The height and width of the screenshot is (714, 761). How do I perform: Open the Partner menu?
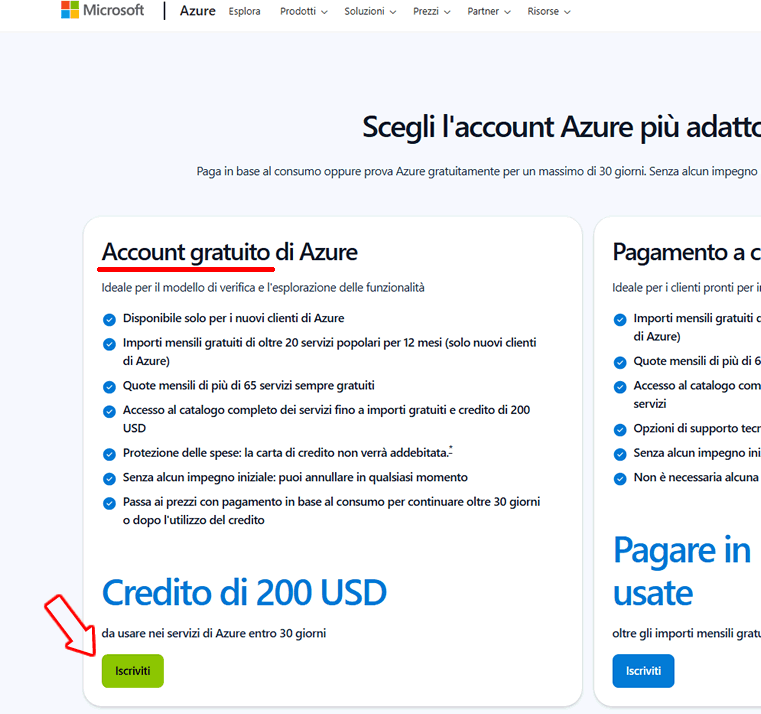[489, 11]
